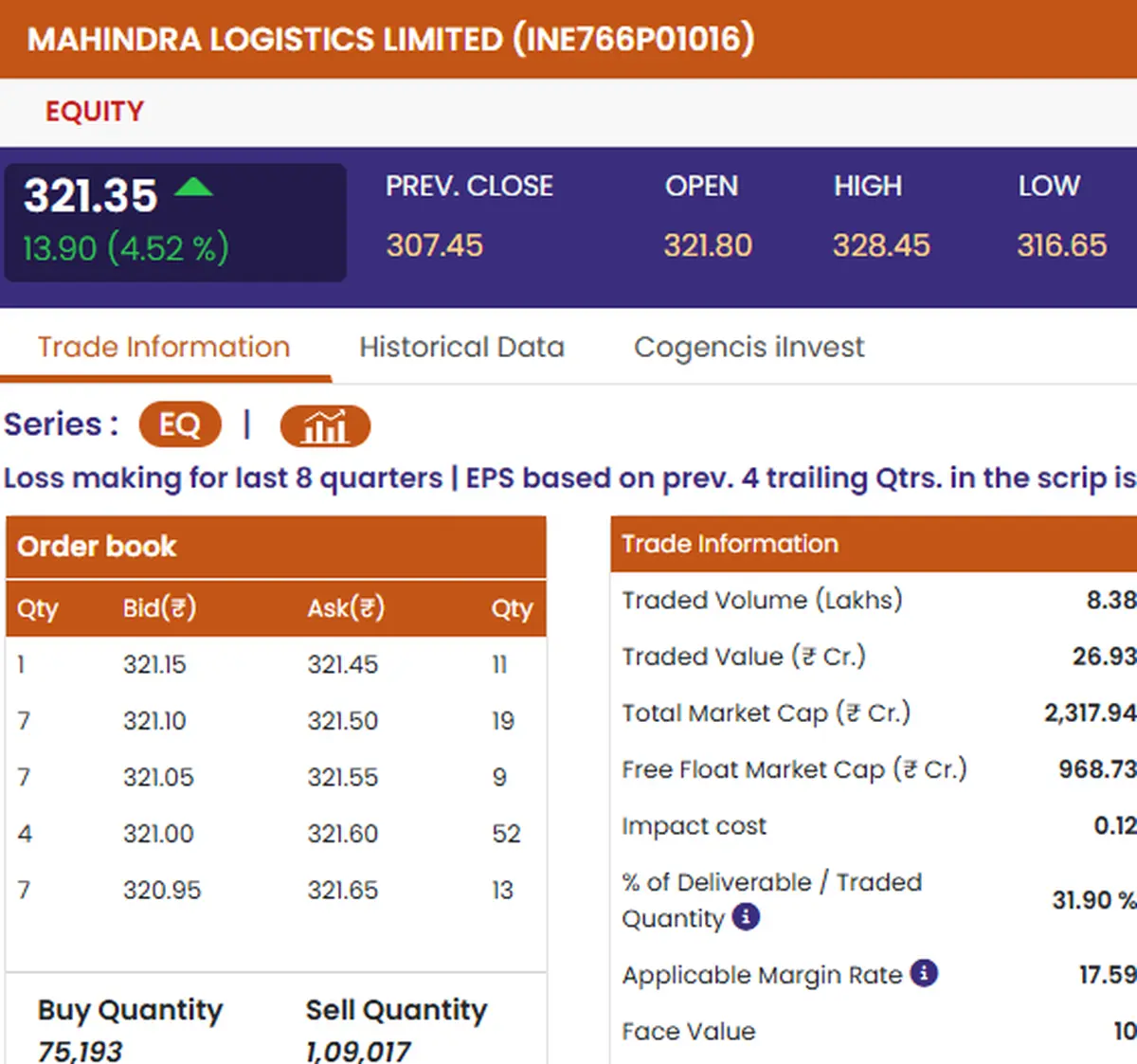Select the Trade Information tab
1137x1064 pixels.
164,347
